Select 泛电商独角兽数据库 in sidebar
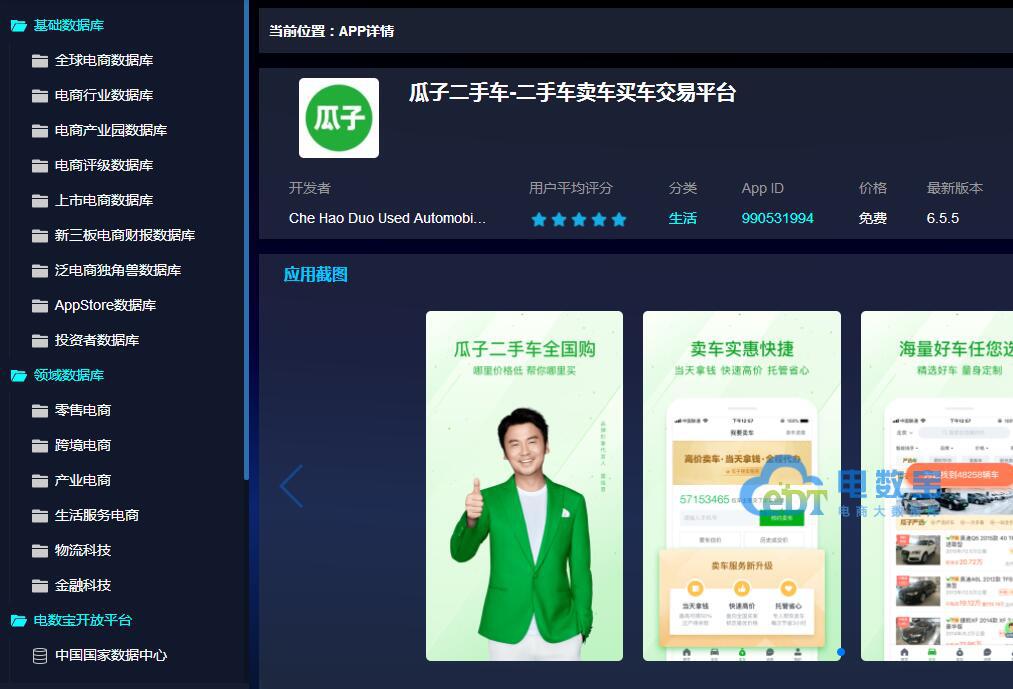 118,270
